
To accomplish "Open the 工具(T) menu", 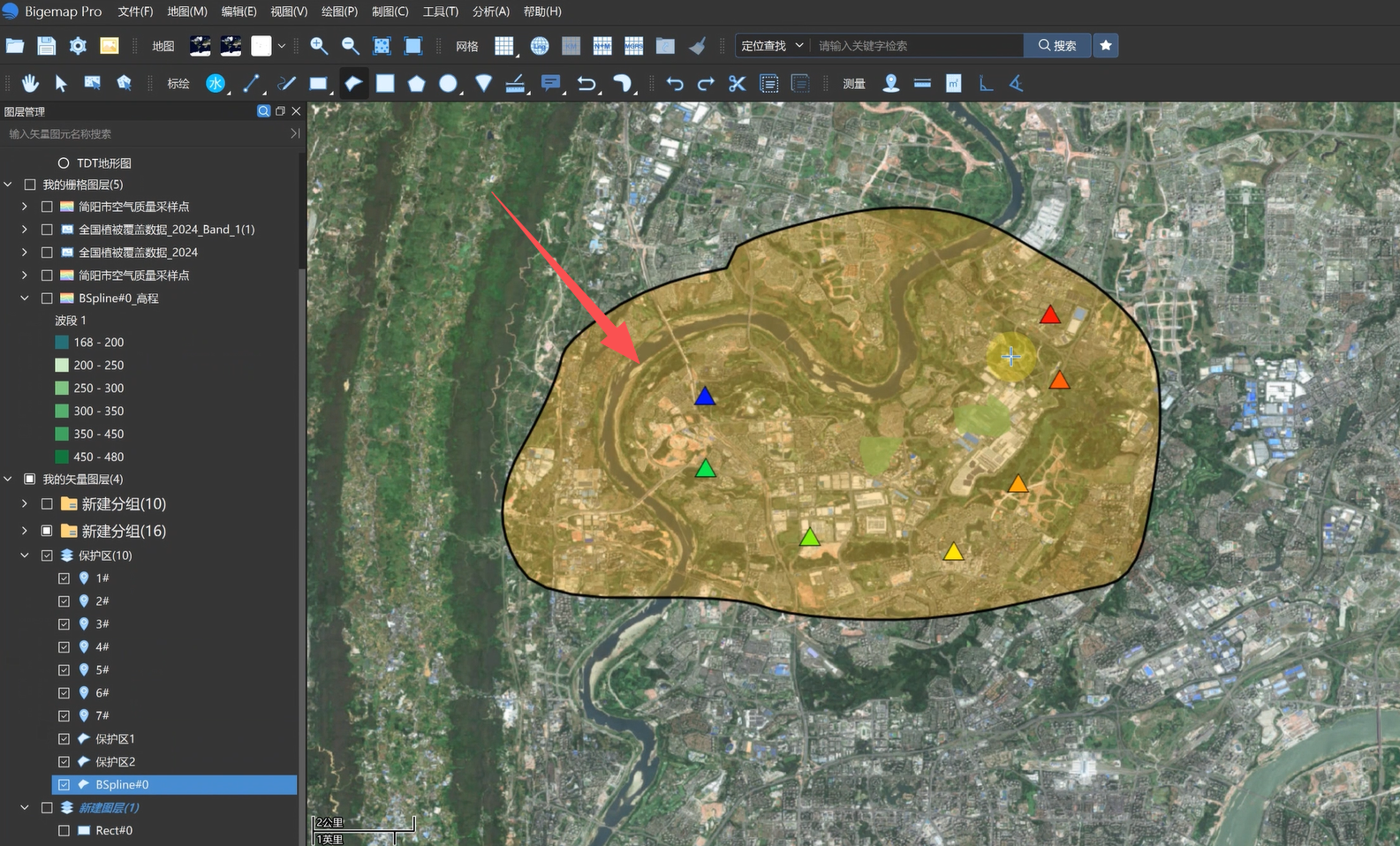I will pos(440,11).
